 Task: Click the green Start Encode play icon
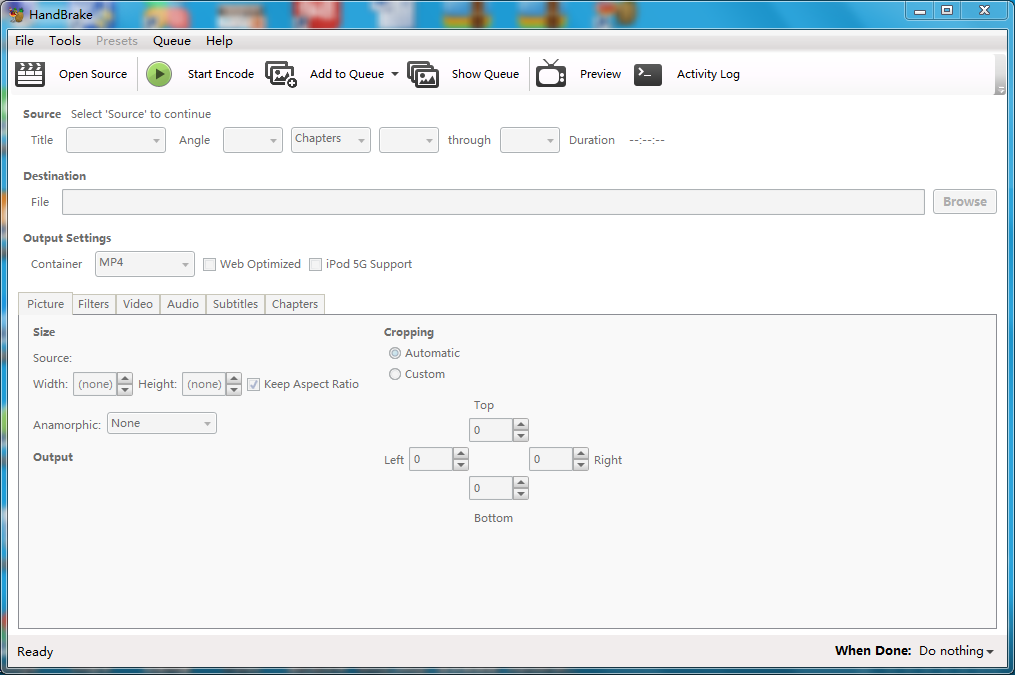(x=159, y=74)
